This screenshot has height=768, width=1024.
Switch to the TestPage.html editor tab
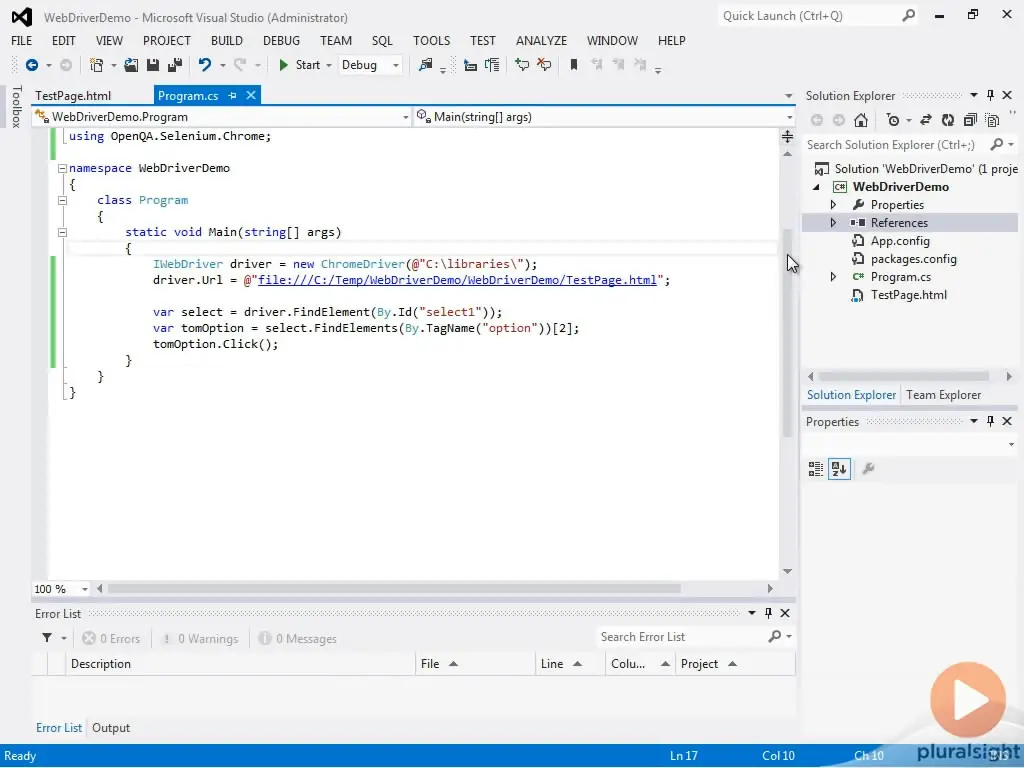click(73, 95)
